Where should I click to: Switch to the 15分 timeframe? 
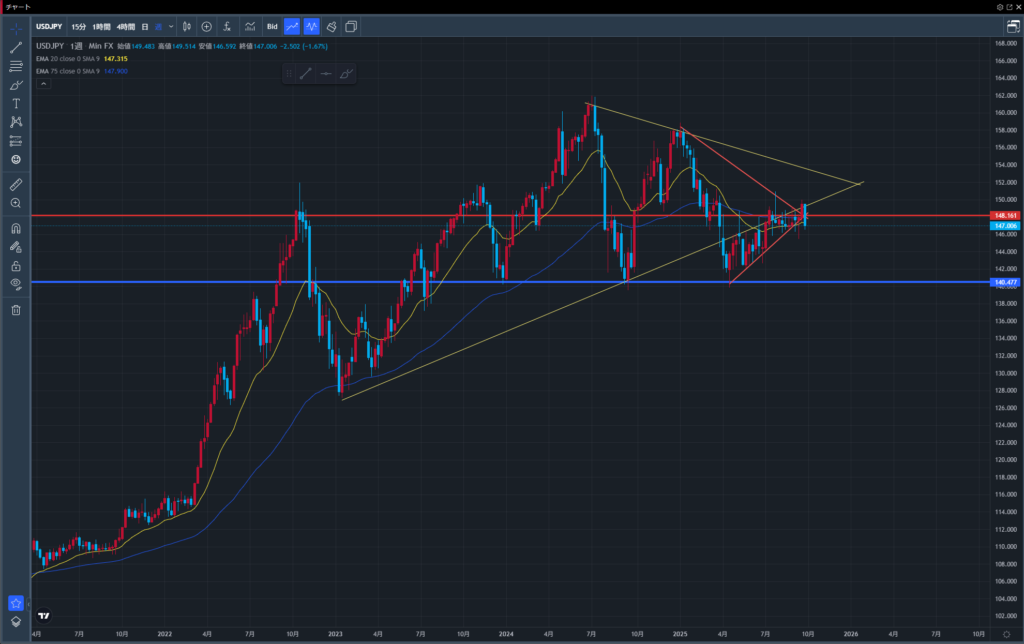pyautogui.click(x=79, y=26)
